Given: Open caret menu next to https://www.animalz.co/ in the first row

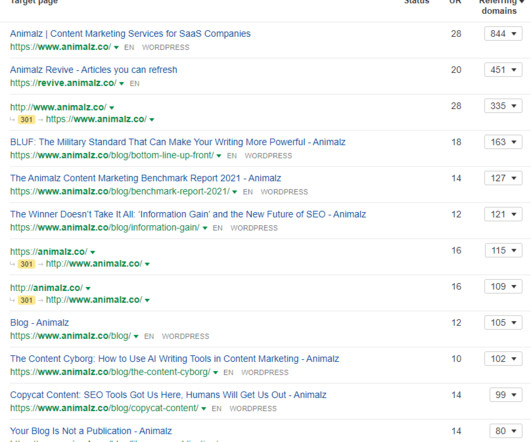Looking at the screenshot, I should coord(116,47).
